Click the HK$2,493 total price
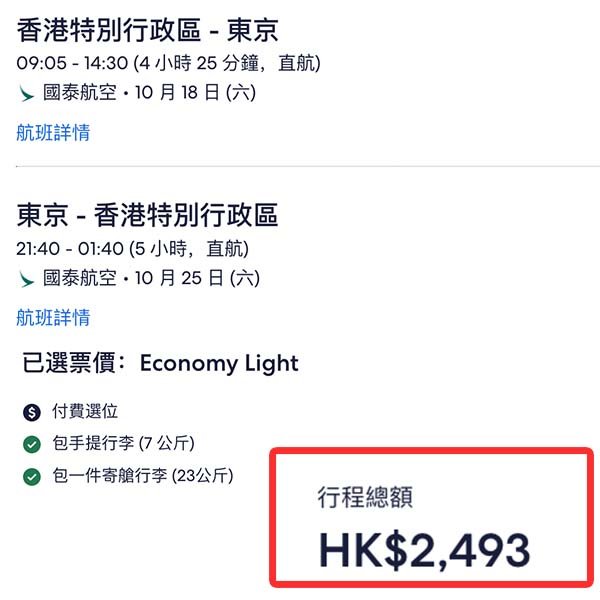 [x=424, y=549]
